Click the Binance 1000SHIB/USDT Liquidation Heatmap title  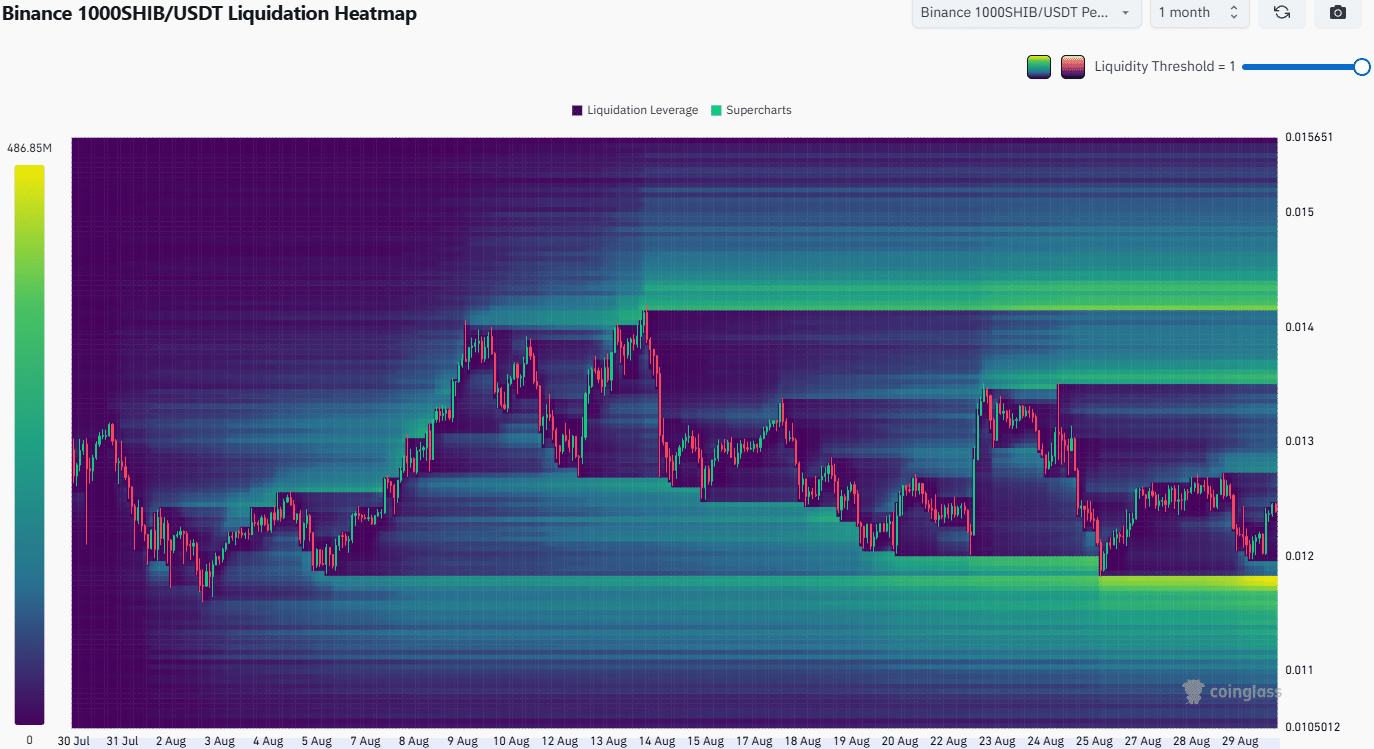[209, 13]
